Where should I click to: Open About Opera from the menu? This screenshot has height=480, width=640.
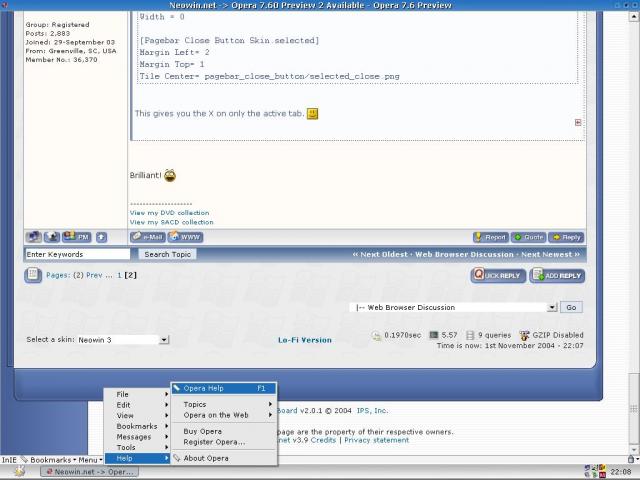coord(224,458)
